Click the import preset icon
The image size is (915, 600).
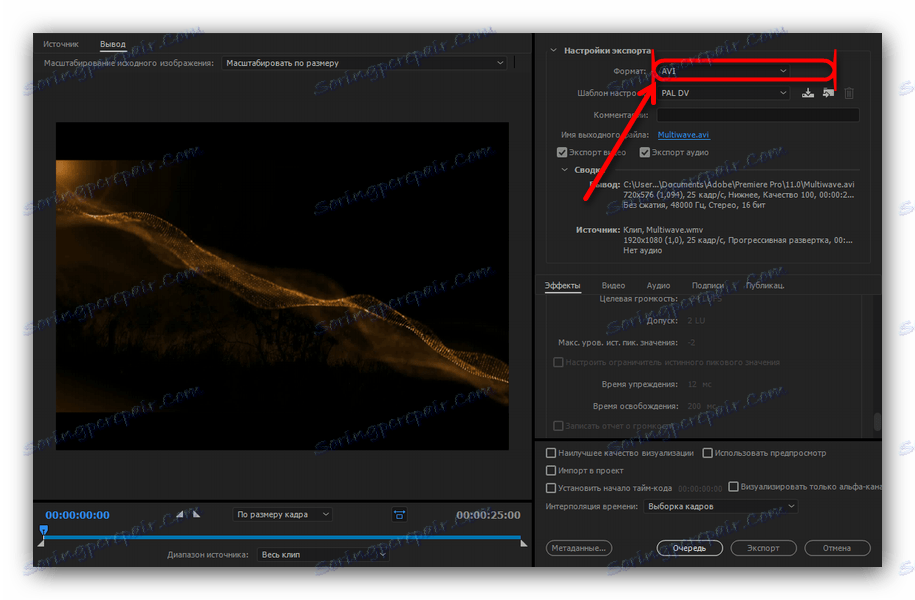click(828, 93)
